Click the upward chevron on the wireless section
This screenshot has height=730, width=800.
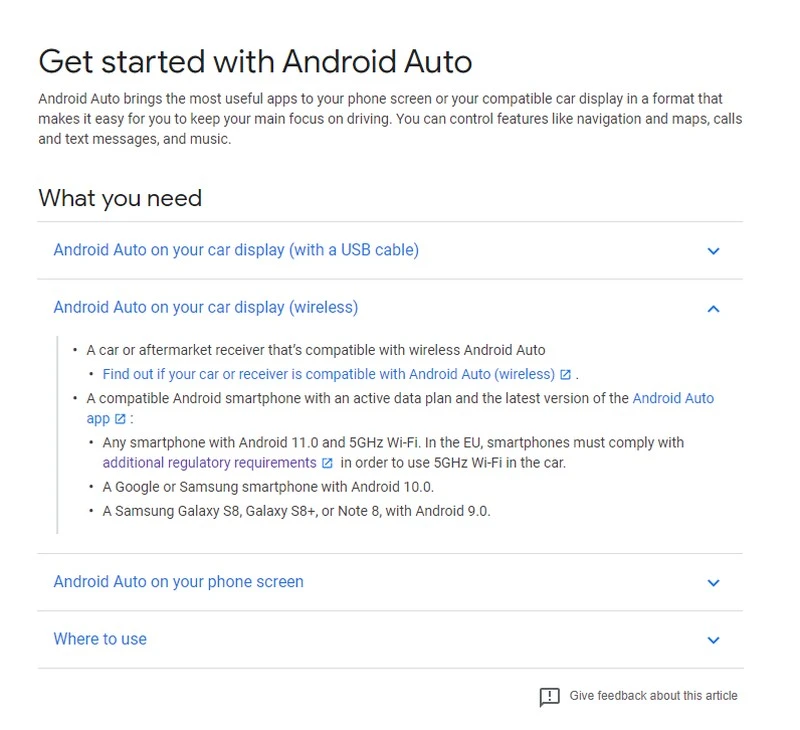(x=713, y=308)
